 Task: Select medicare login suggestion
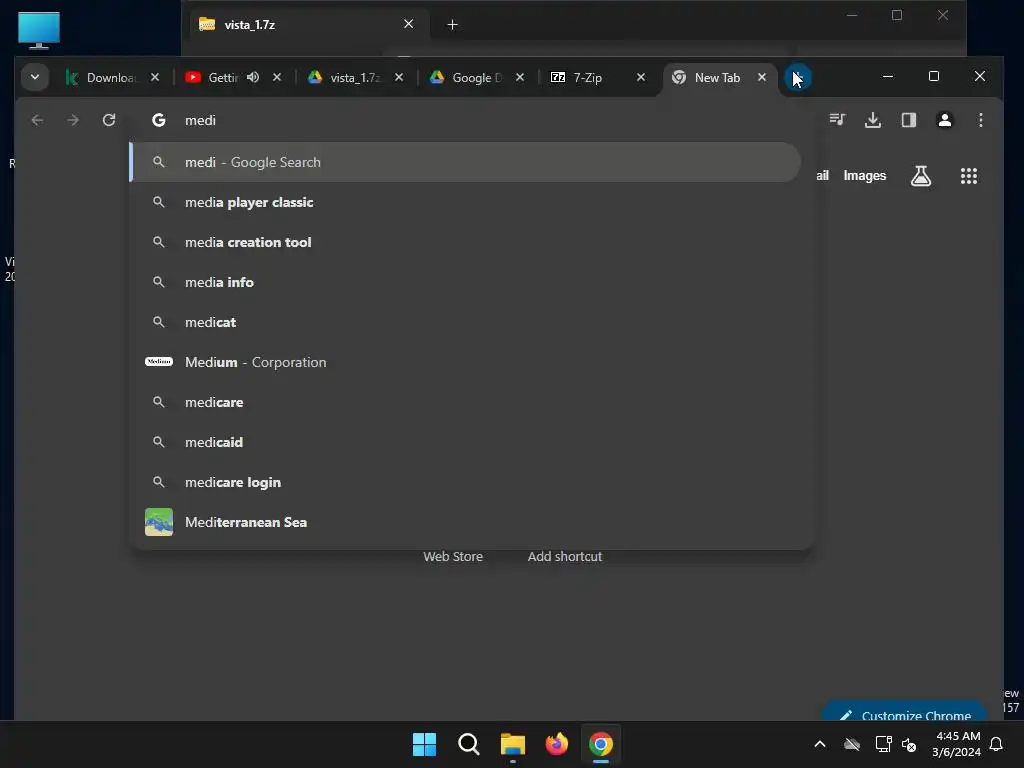(x=465, y=482)
